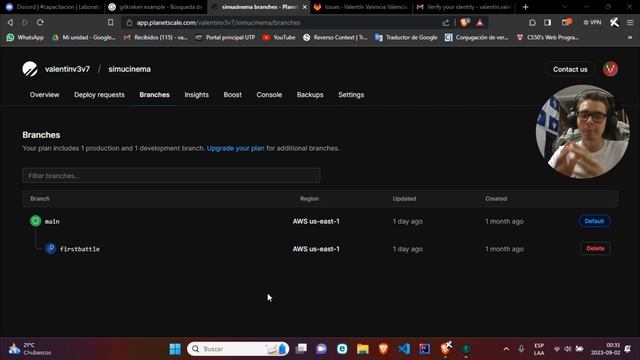Image resolution: width=640 pixels, height=360 pixels.
Task: Open the Windows Start menu
Action: tap(175, 349)
